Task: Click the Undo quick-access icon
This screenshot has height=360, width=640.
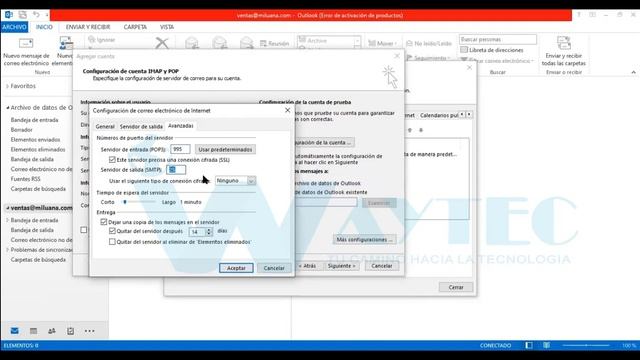Action: pyautogui.click(x=36, y=15)
